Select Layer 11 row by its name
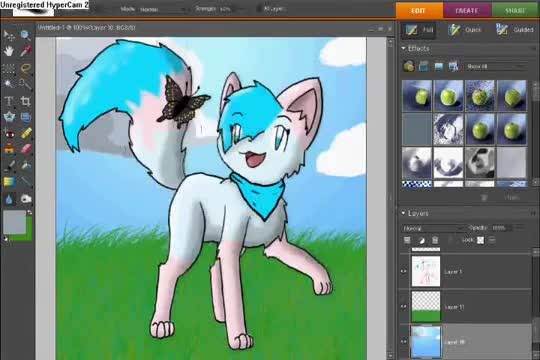Viewport: 540px width, 360px height. coord(455,307)
